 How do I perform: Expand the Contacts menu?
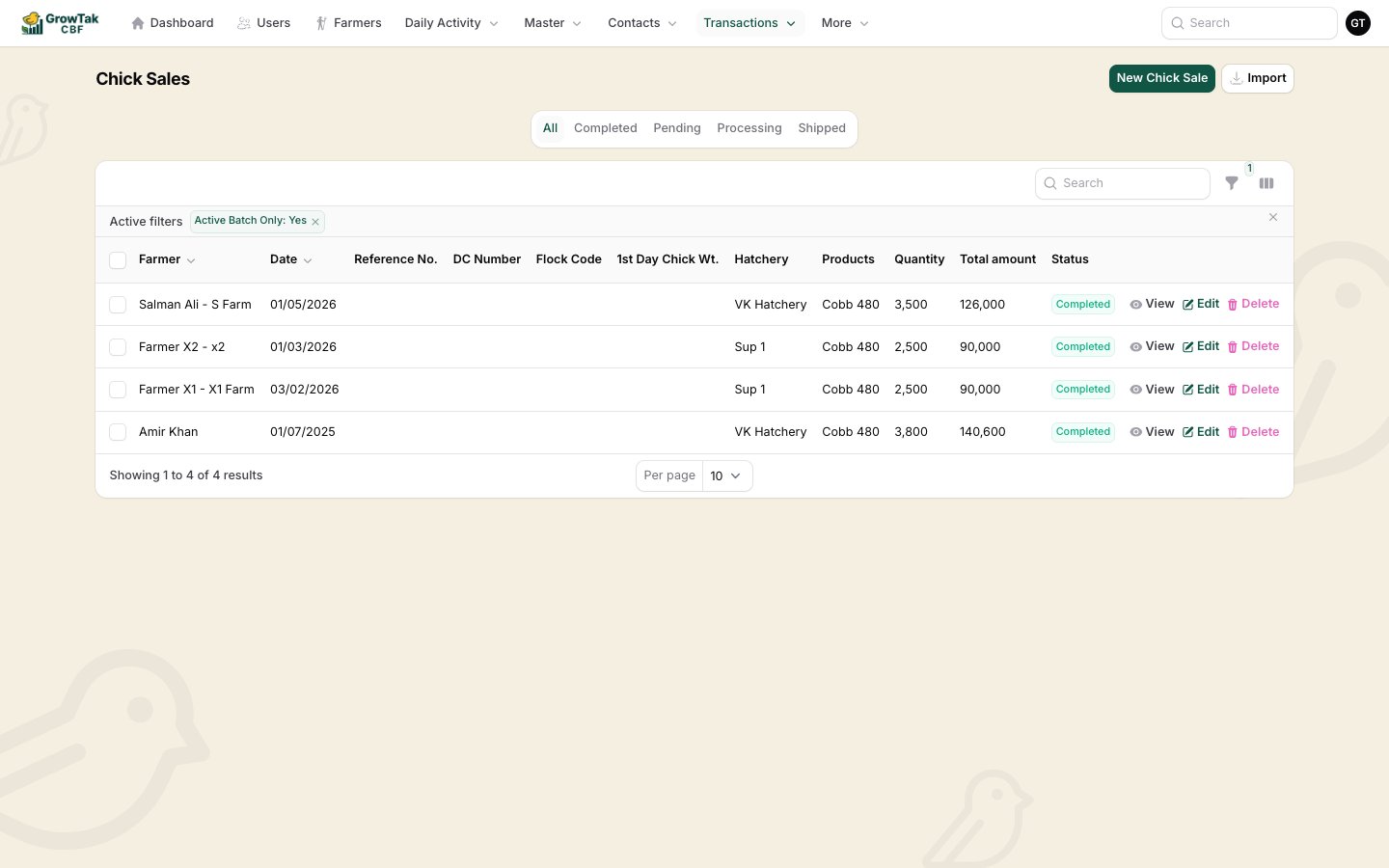pyautogui.click(x=642, y=23)
